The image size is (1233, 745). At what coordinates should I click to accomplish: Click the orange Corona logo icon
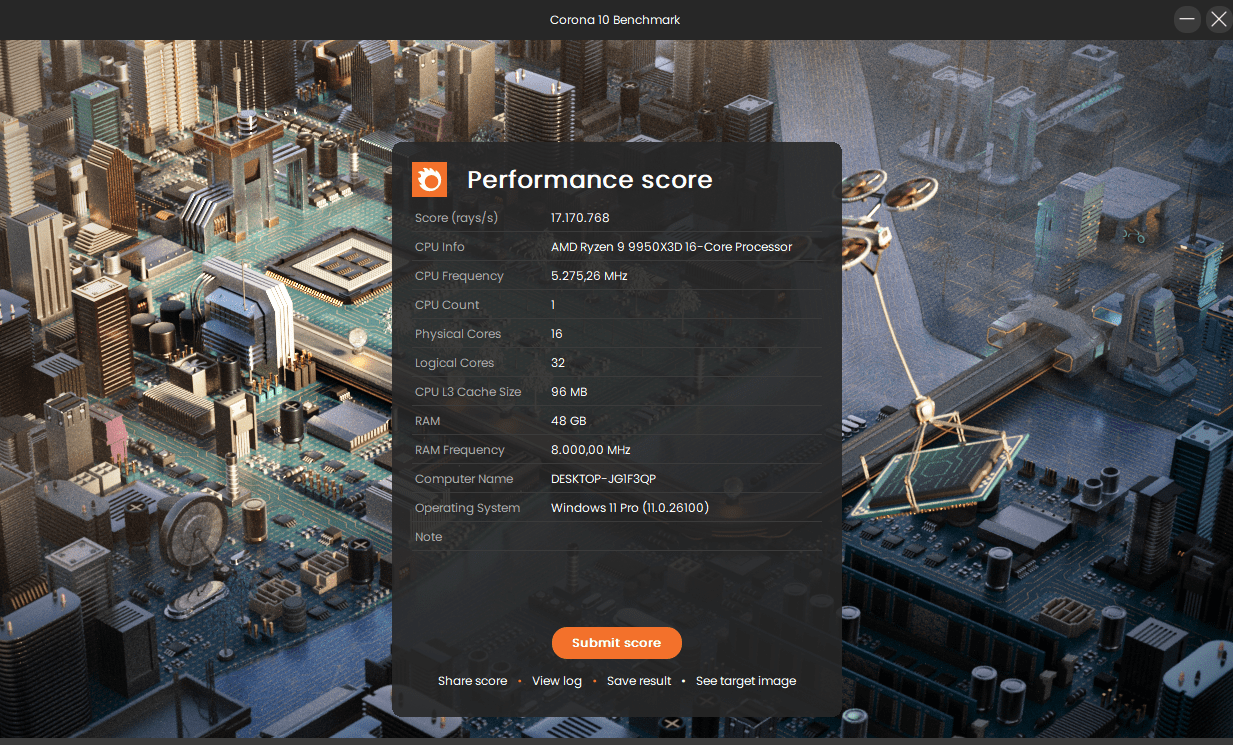coord(430,180)
